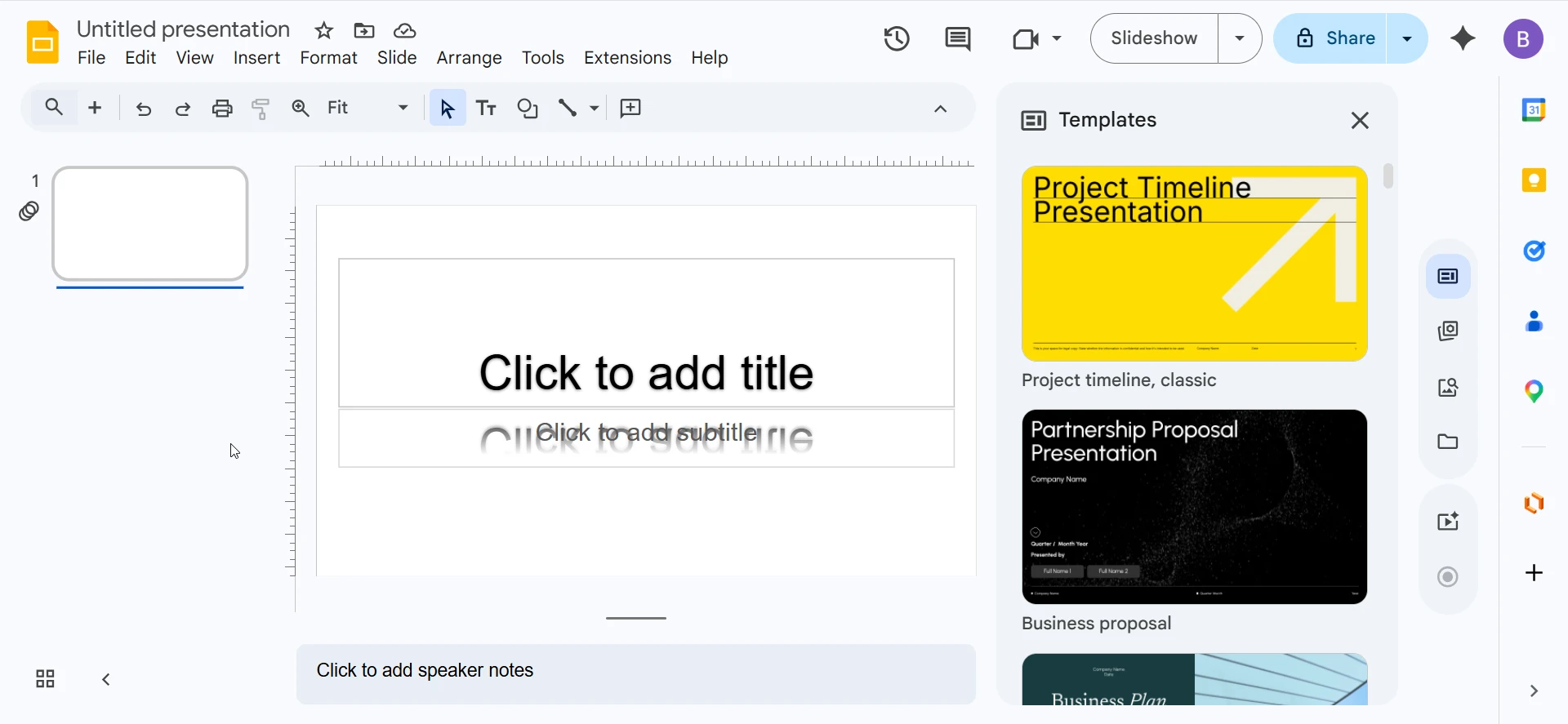Choose the Business proposal template thumbnail
The height and width of the screenshot is (724, 1568).
point(1194,507)
